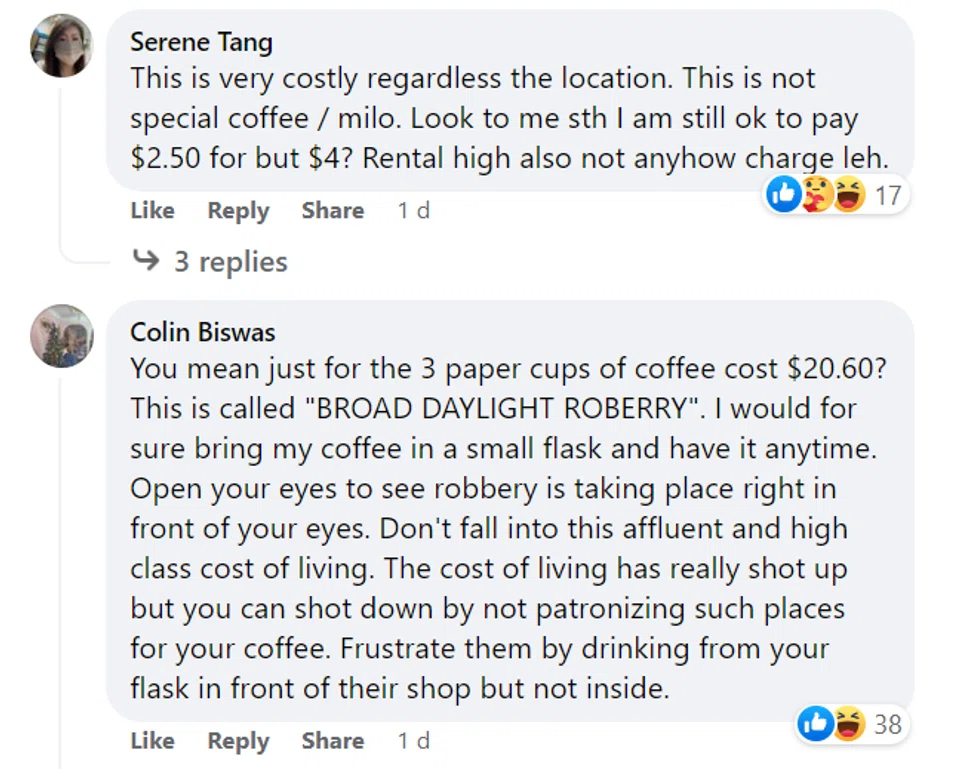Open Colin Biswas's profile picture
Viewport: 960px width, 769px height.
[x=62, y=336]
